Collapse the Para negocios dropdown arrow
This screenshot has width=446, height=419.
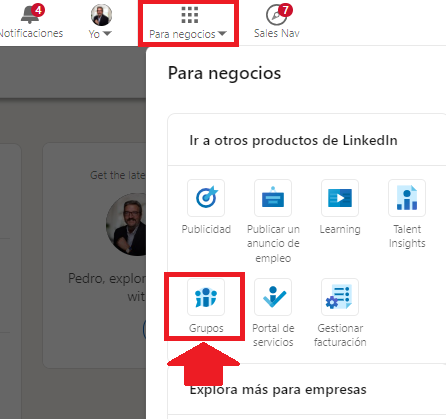tap(222, 34)
